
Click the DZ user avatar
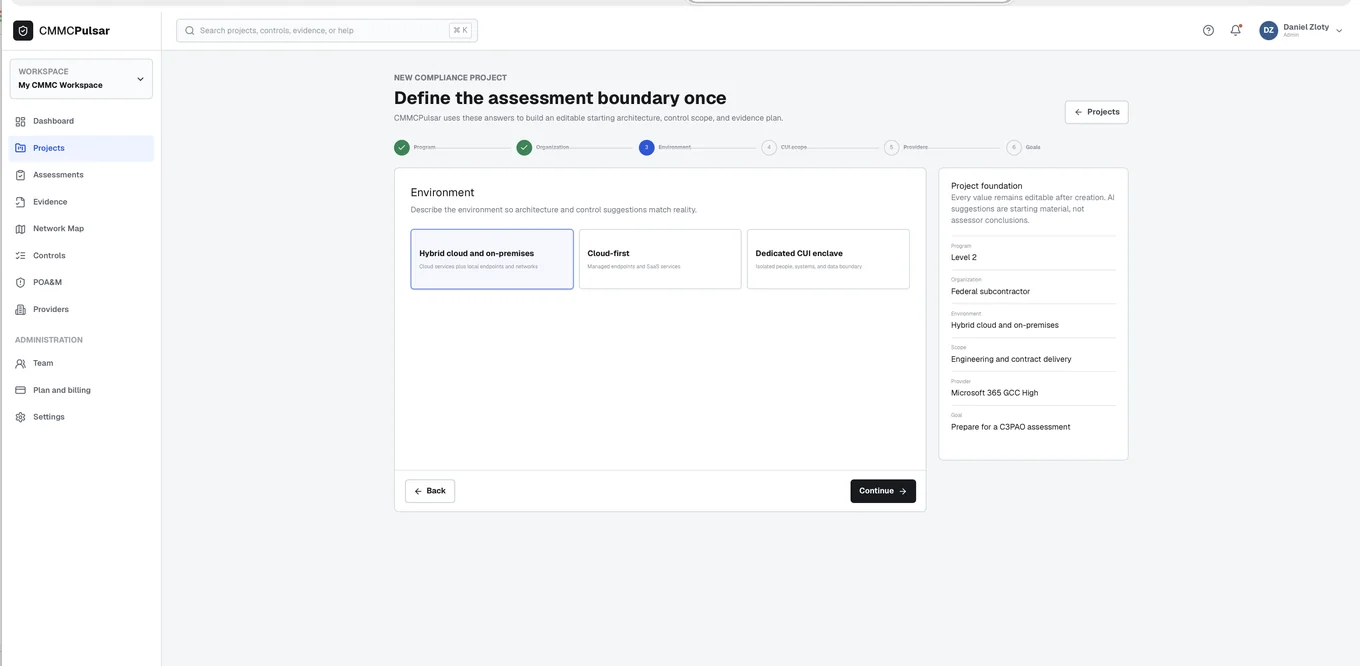coord(1269,31)
